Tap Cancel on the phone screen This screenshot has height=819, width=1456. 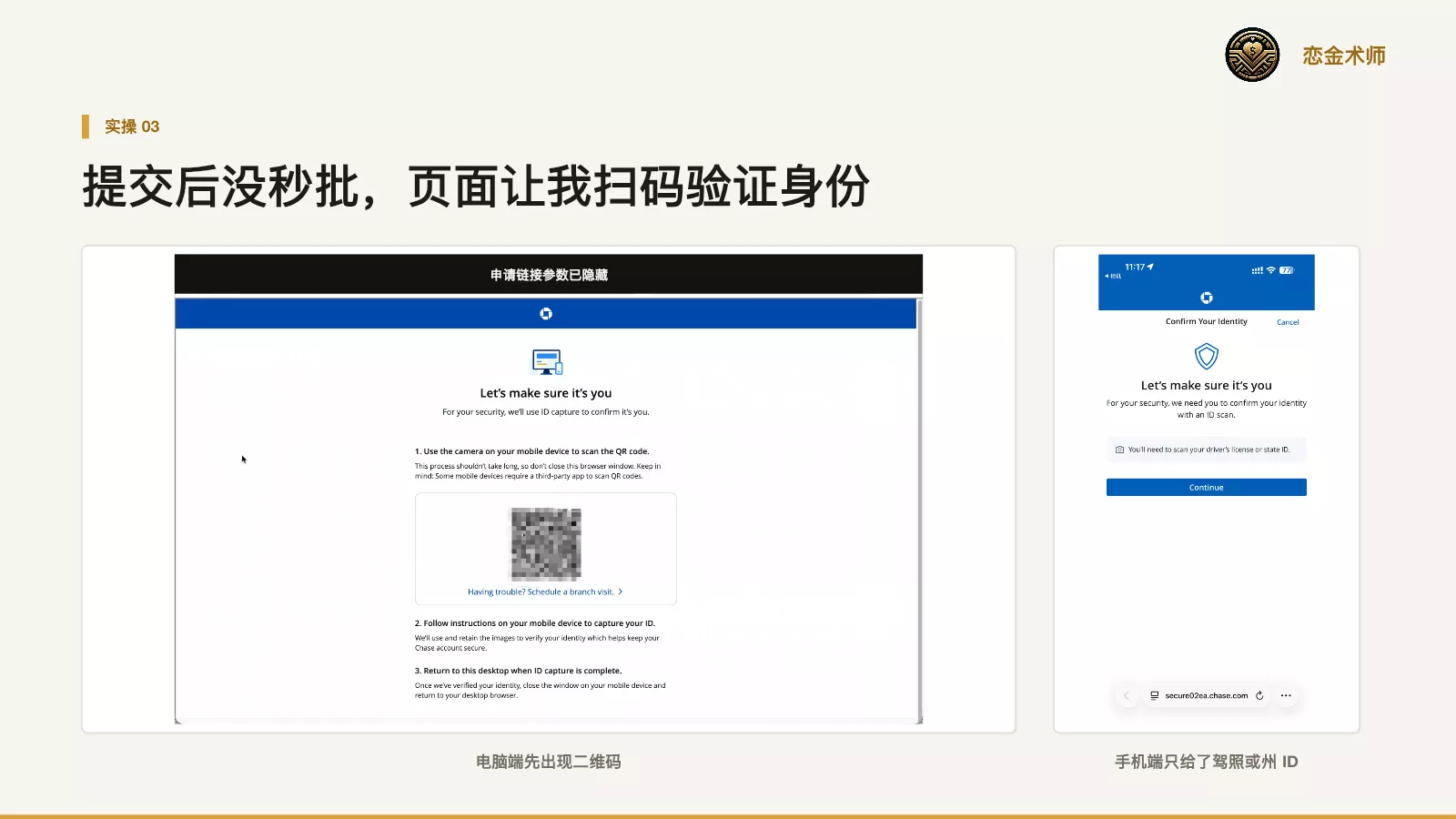[x=1288, y=322]
